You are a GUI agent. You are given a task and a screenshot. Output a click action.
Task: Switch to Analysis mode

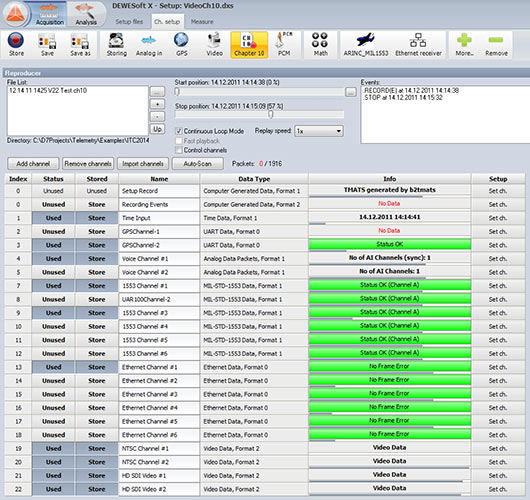click(86, 14)
